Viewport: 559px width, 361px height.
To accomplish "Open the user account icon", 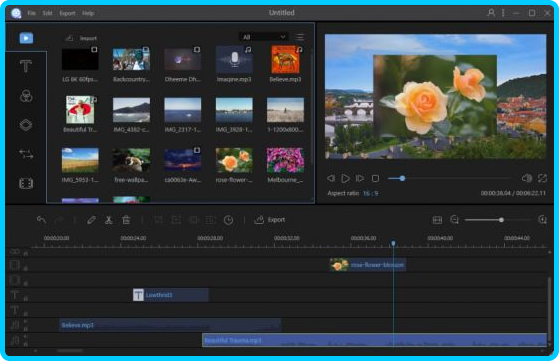I will click(491, 13).
